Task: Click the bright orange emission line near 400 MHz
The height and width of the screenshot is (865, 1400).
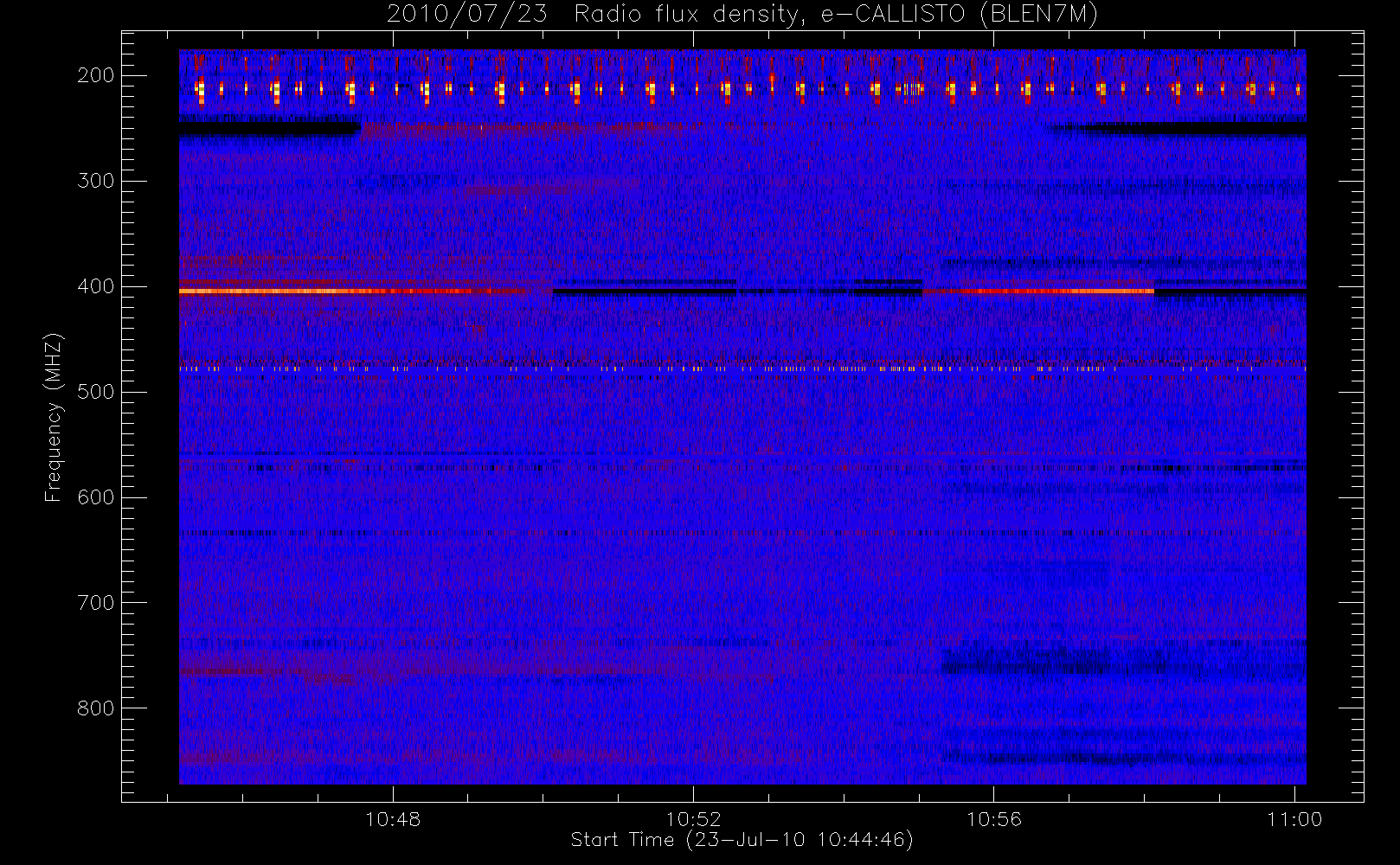Action: coord(353,292)
